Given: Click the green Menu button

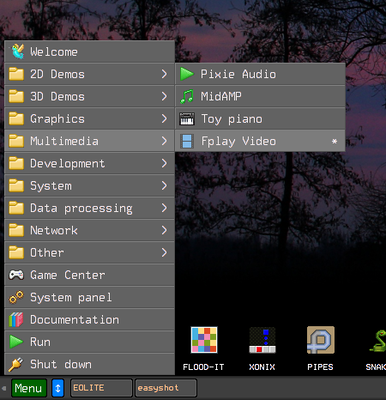Looking at the screenshot, I should [x=29, y=388].
